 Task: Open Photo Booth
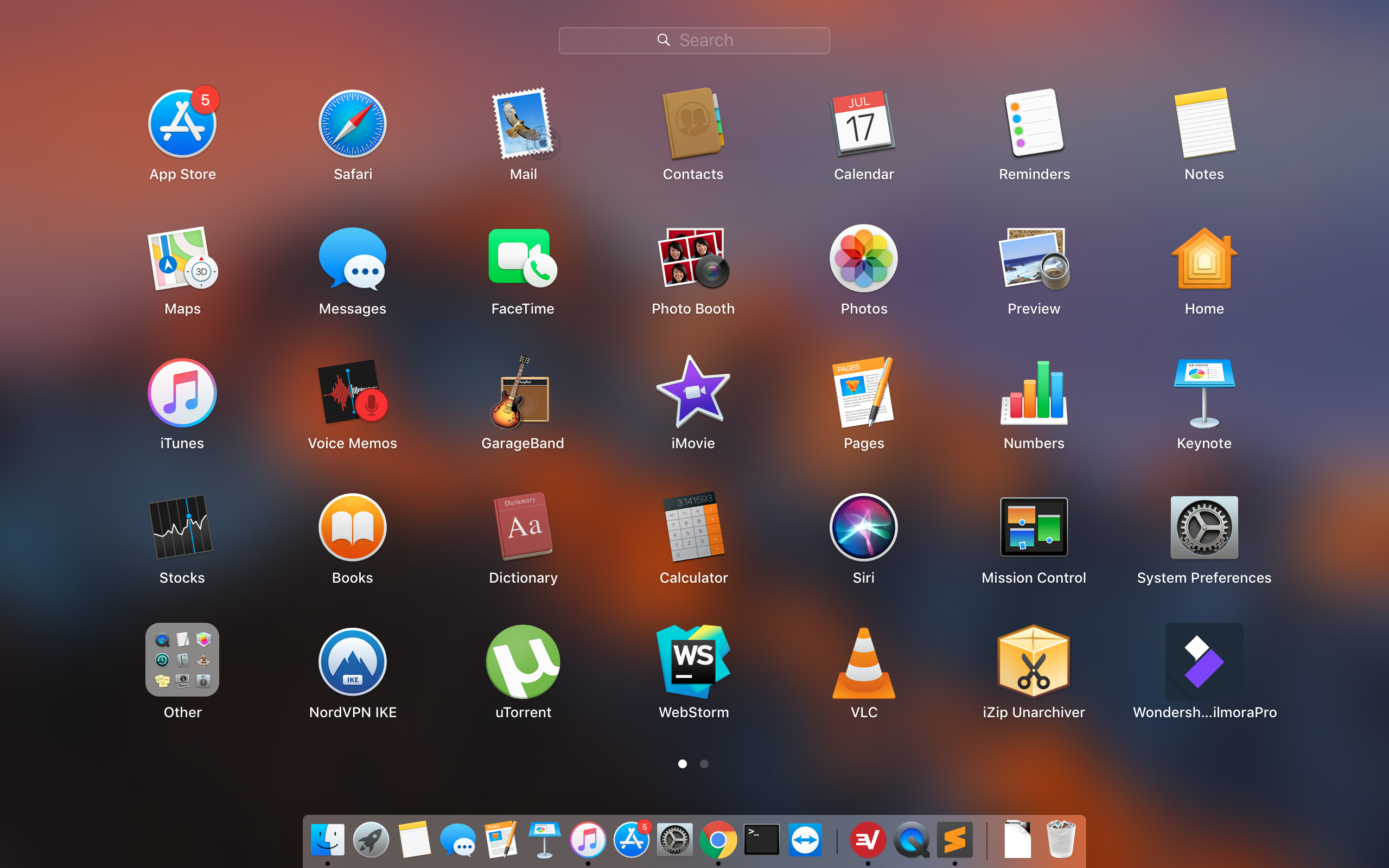coord(693,258)
